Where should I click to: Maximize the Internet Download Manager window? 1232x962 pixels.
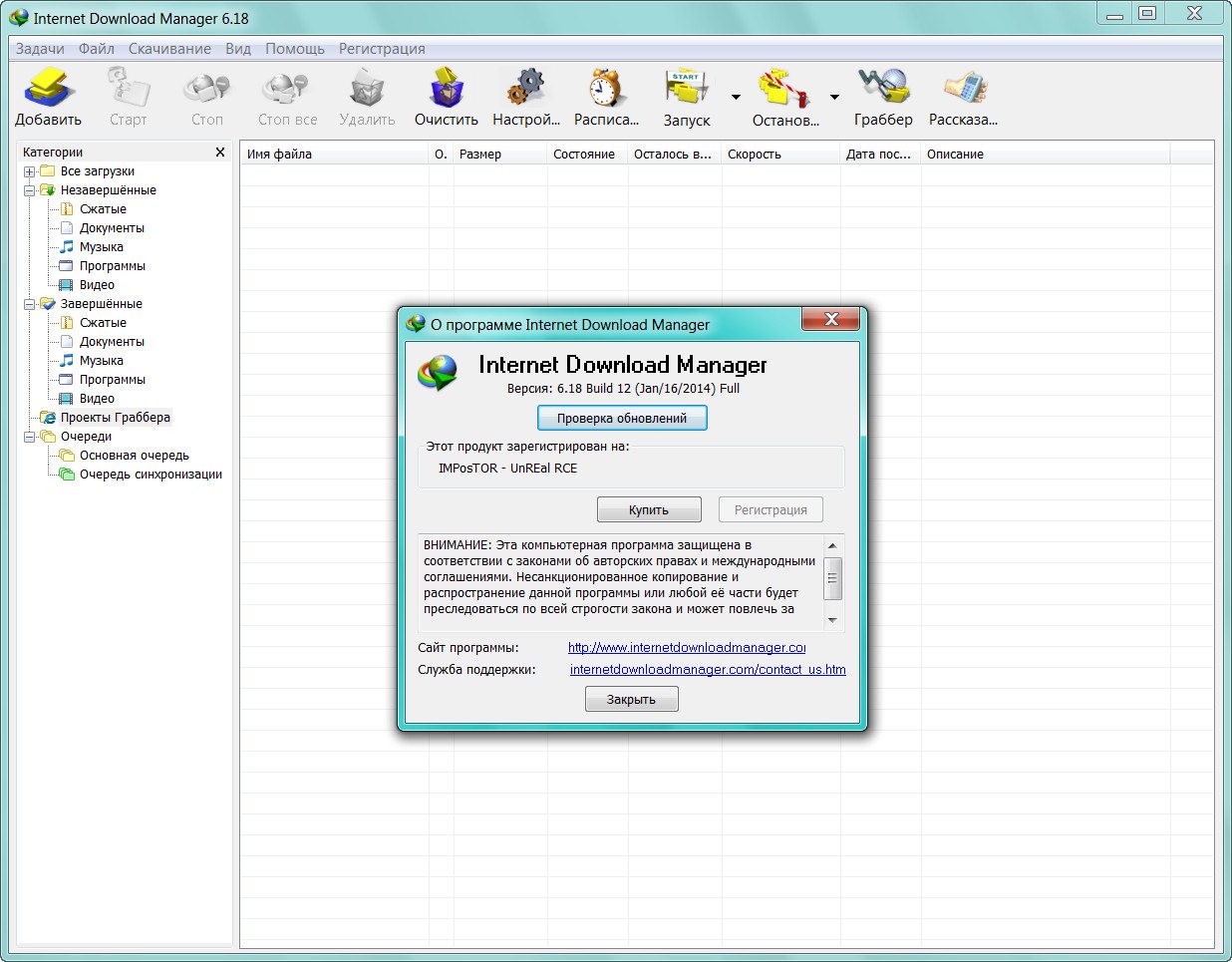coord(1147,14)
